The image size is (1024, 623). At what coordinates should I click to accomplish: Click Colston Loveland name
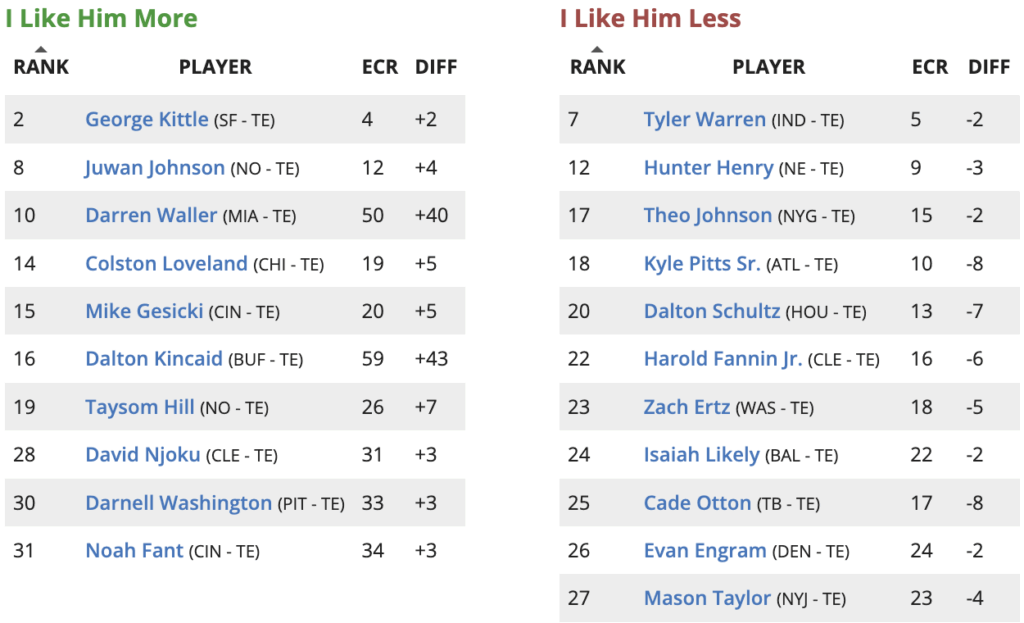[x=166, y=264]
